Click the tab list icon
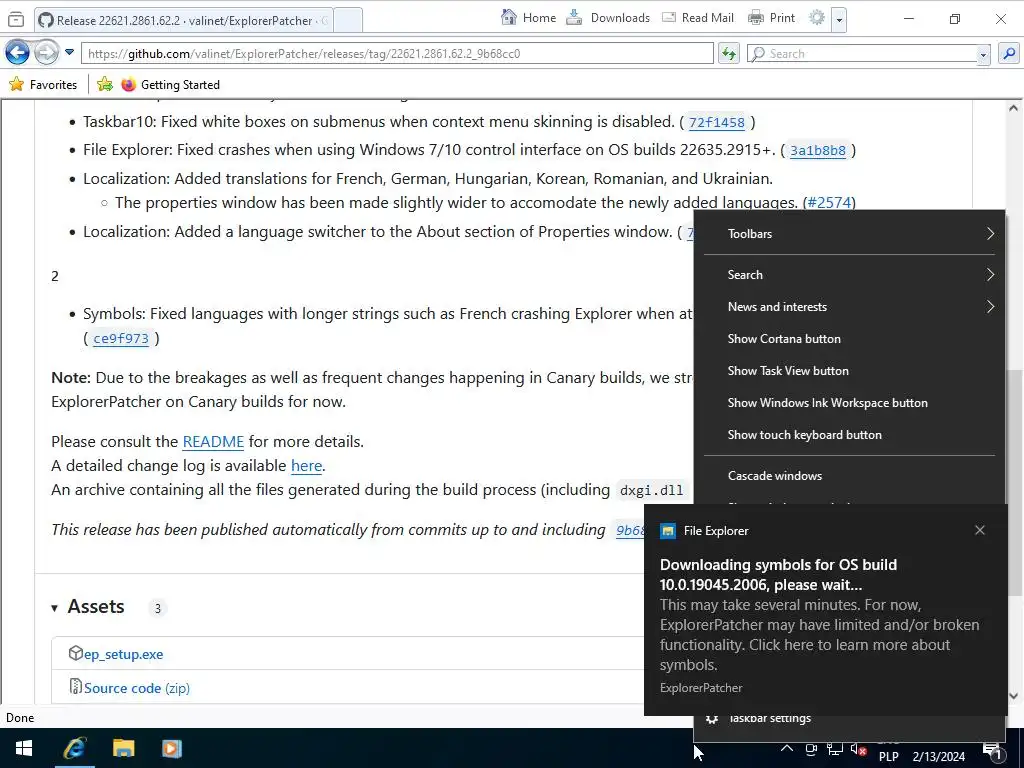This screenshot has width=1024, height=768. [16, 20]
